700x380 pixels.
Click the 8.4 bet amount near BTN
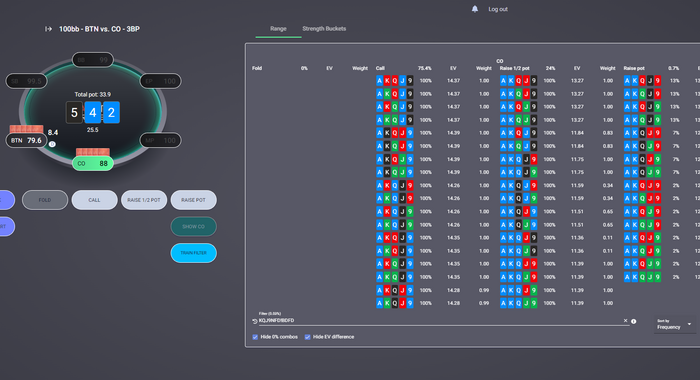(53, 132)
